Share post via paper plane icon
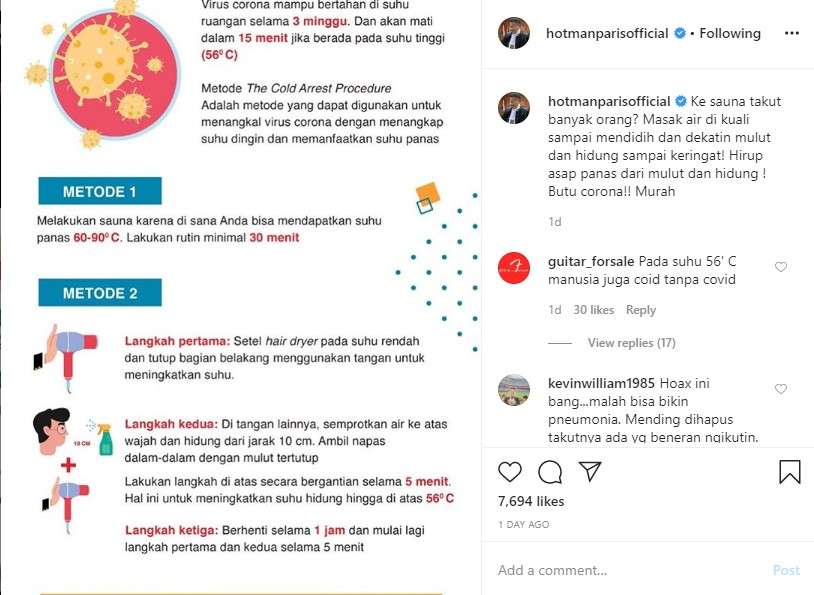 (590, 471)
